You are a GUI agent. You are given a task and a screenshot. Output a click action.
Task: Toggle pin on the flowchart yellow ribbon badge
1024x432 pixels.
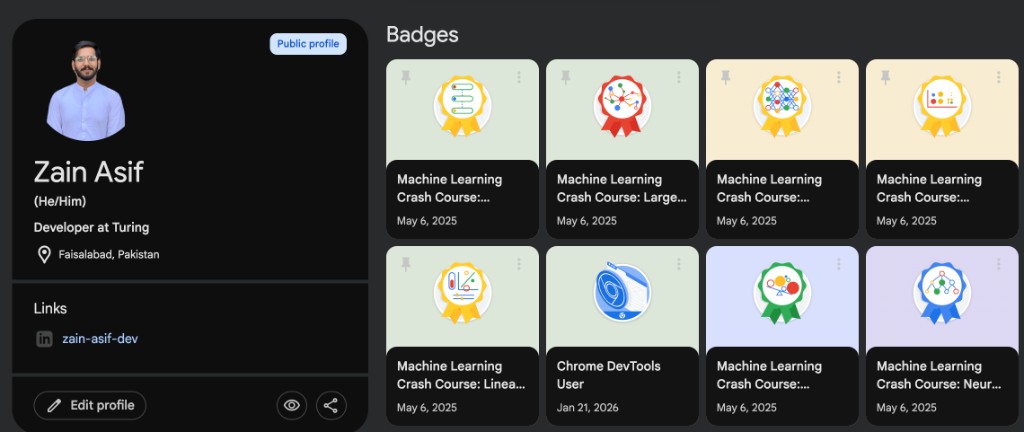click(406, 77)
